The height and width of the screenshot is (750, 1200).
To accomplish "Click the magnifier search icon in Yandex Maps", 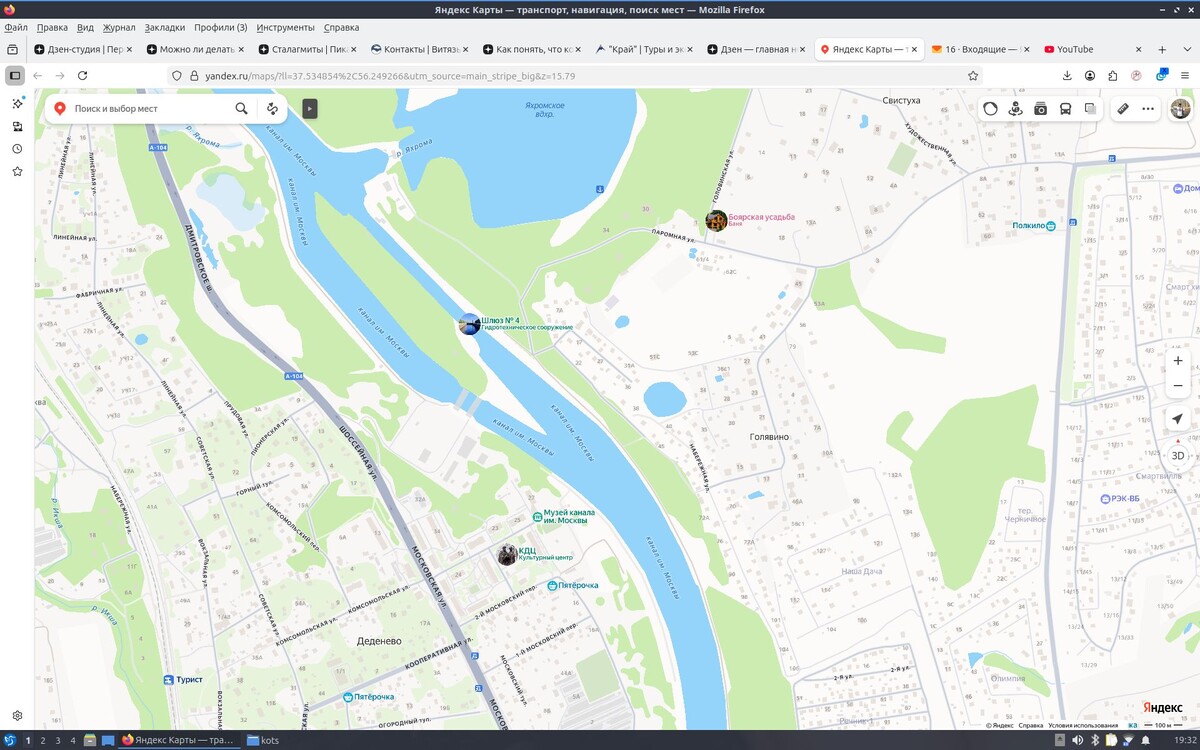I will tap(241, 108).
